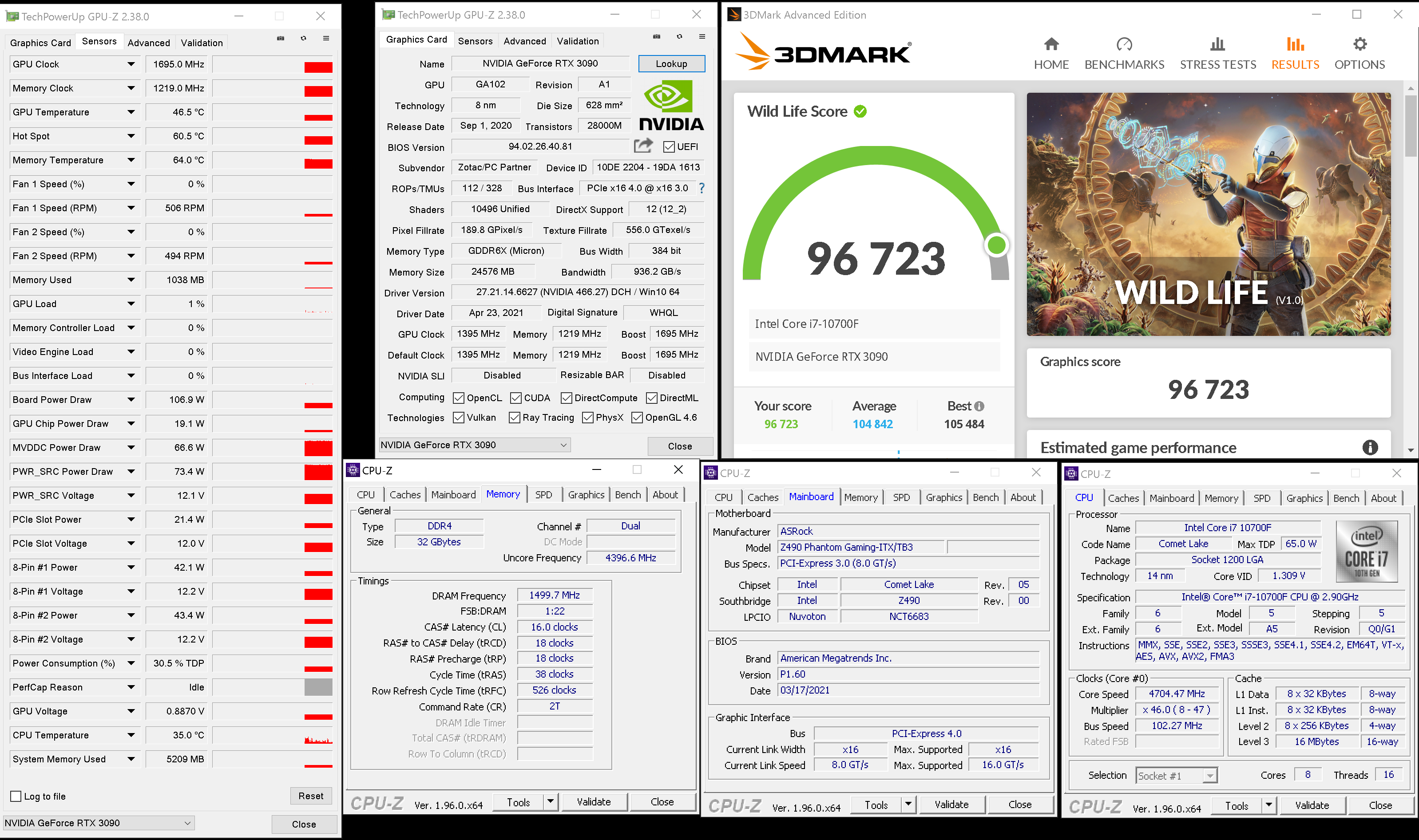The image size is (1419, 840).
Task: Click BIOS share/export arrow icon
Action: (x=643, y=146)
